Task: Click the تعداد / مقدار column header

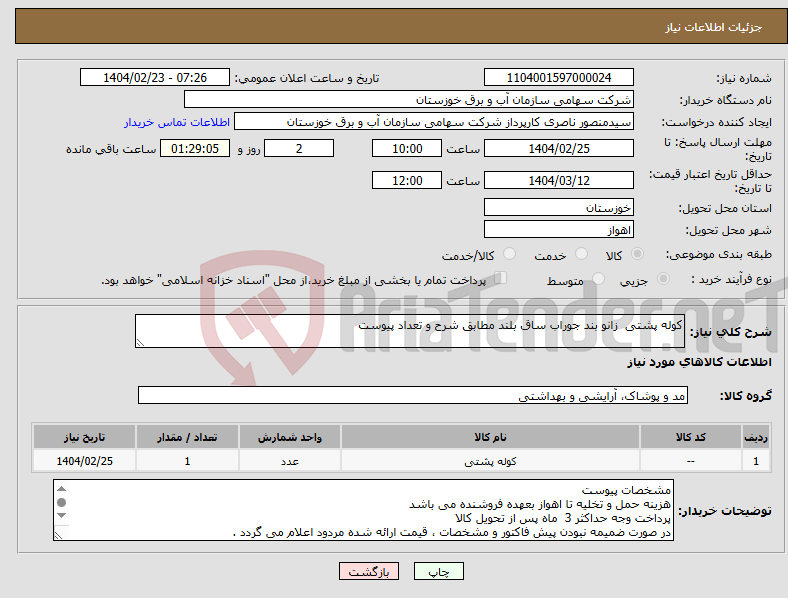Action: [x=187, y=437]
